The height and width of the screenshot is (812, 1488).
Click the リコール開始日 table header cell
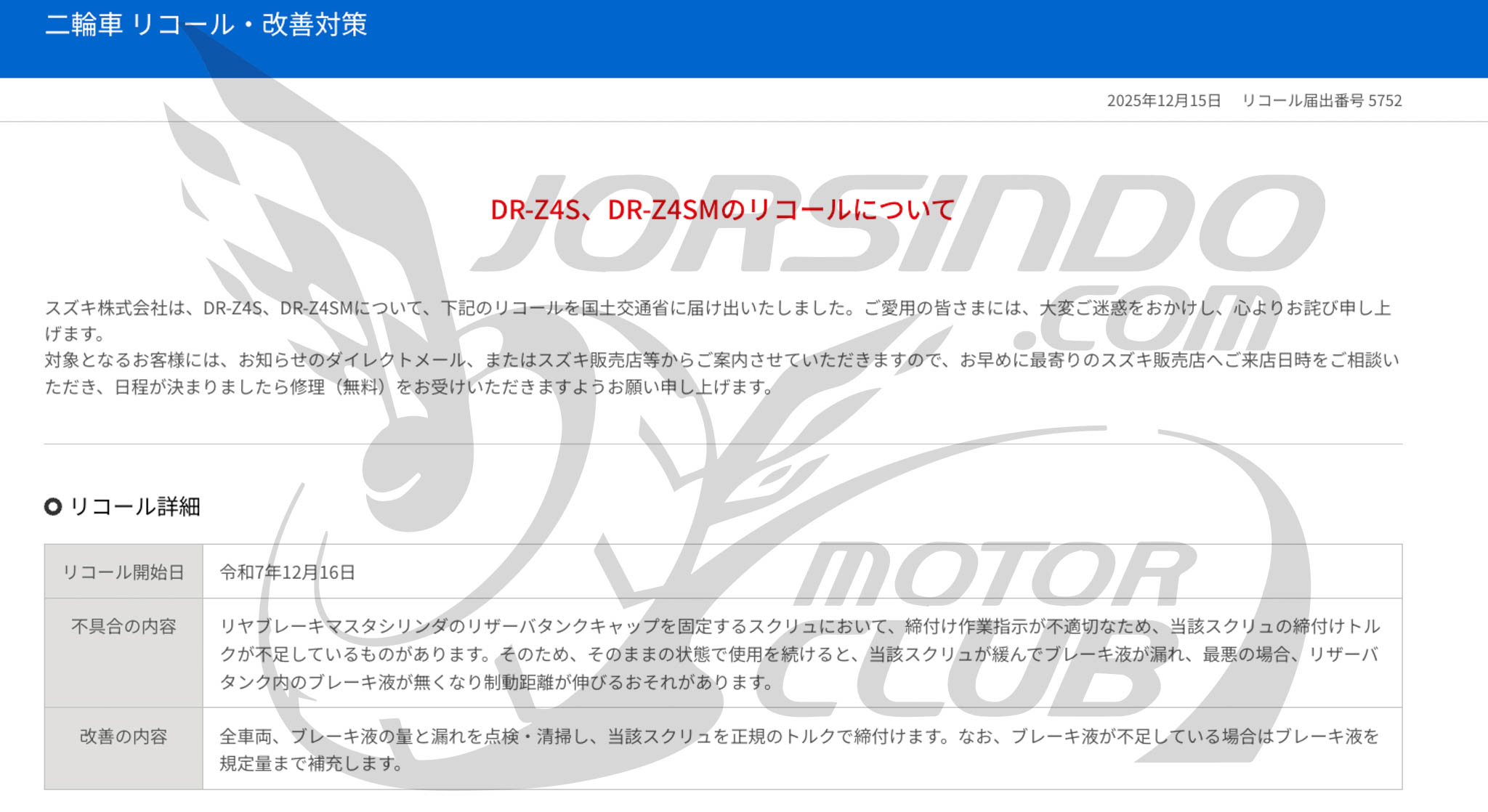[x=124, y=572]
